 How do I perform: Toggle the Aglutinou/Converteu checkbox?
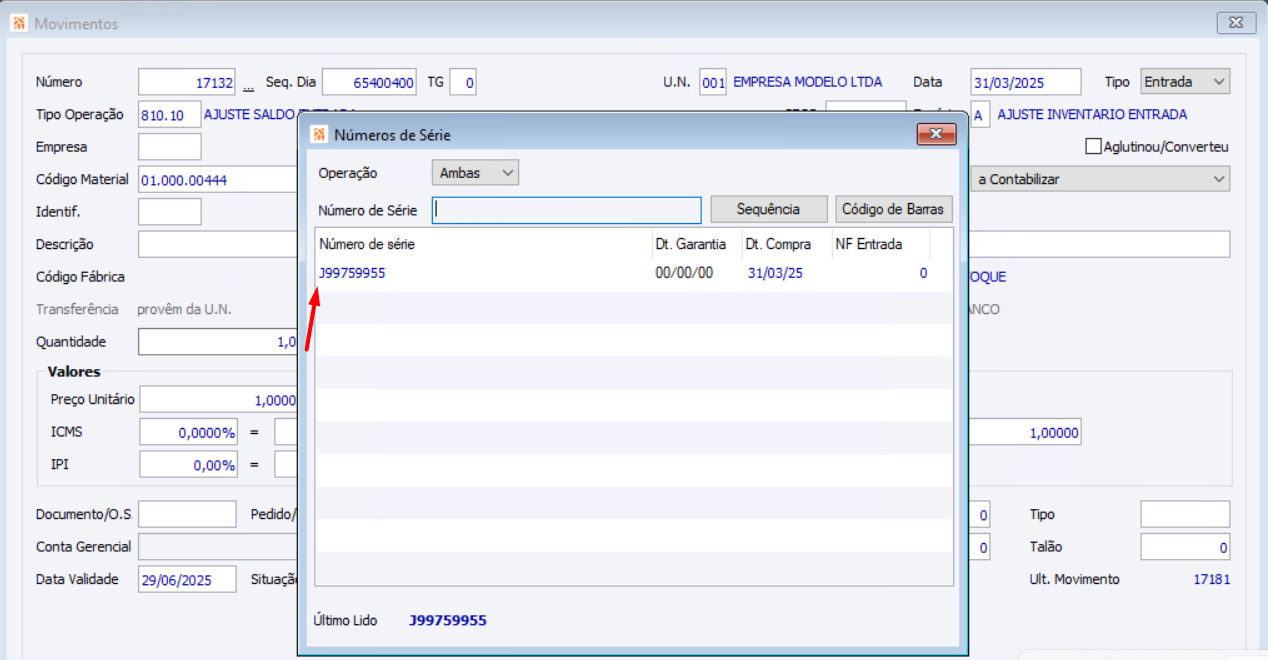[1093, 147]
